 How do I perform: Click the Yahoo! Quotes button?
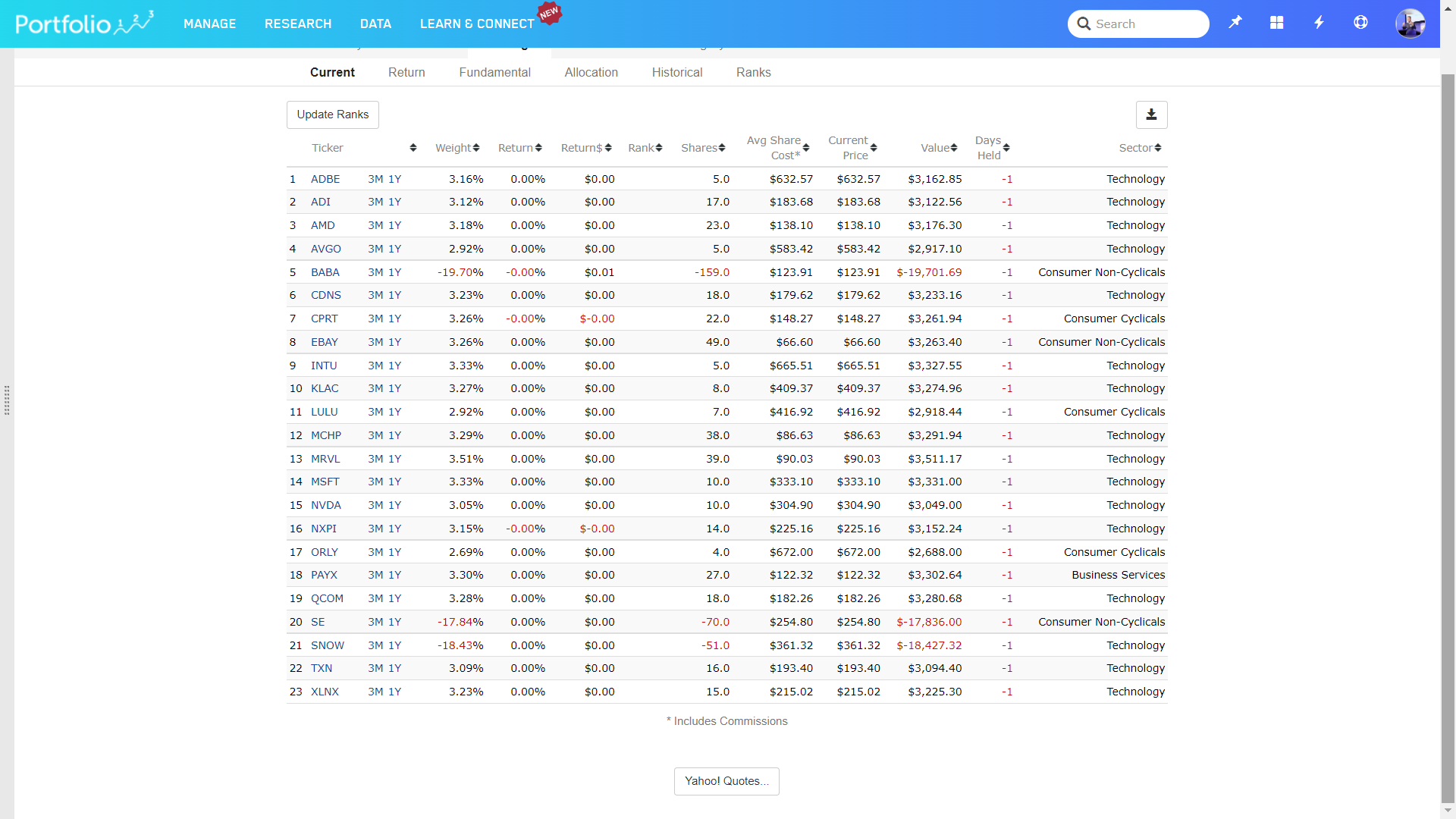[726, 781]
